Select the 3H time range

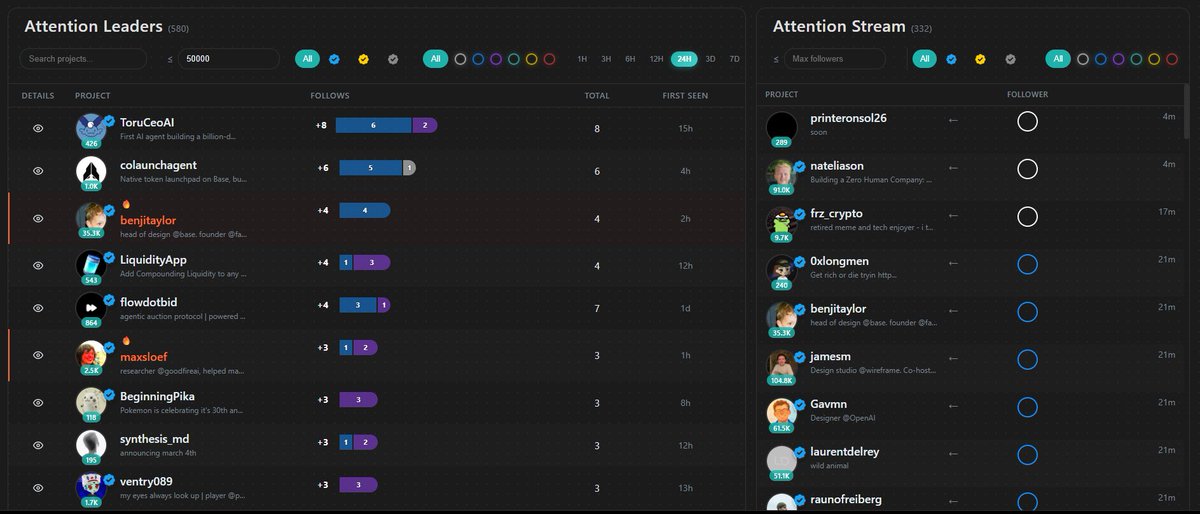606,59
